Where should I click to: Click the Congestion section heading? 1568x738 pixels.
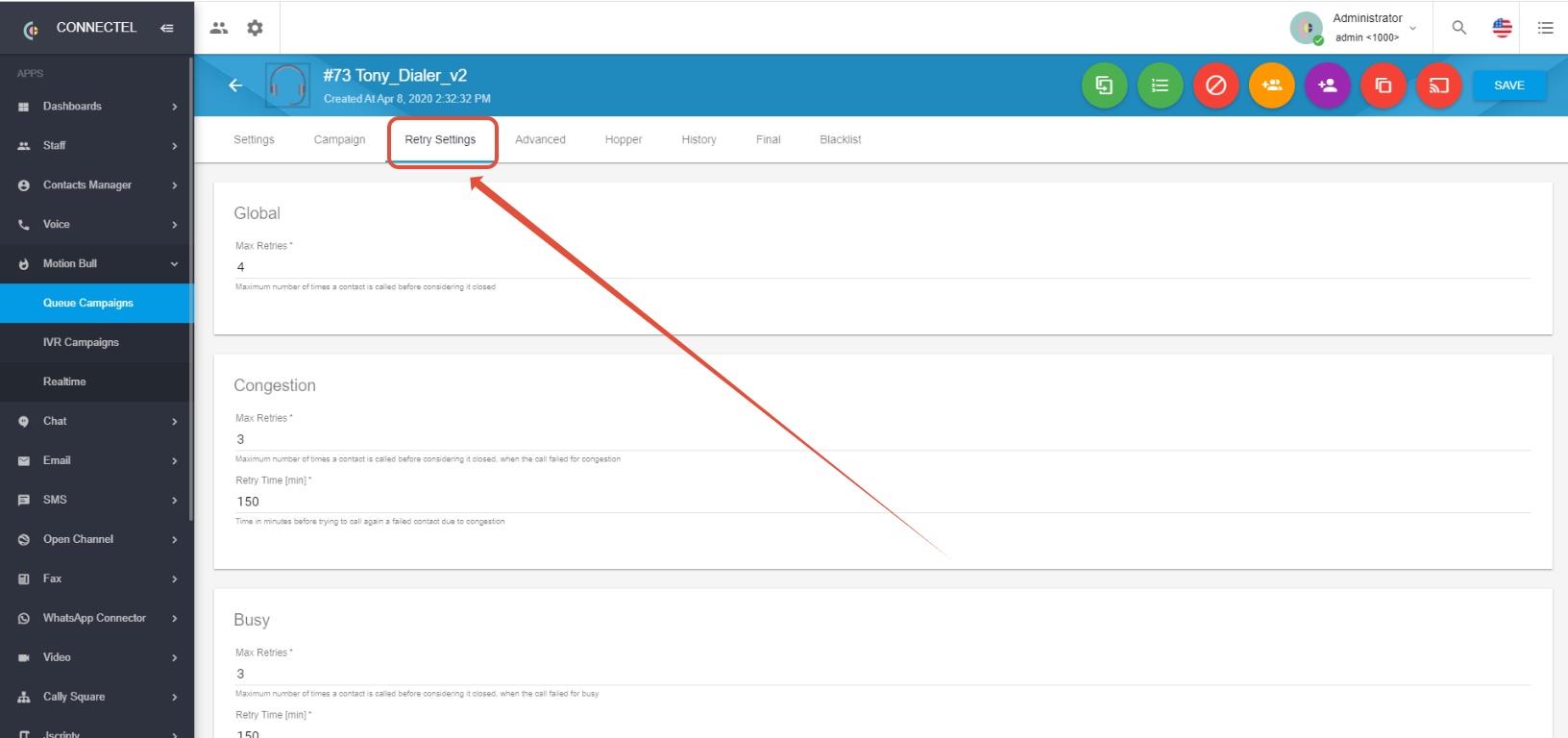coord(275,385)
